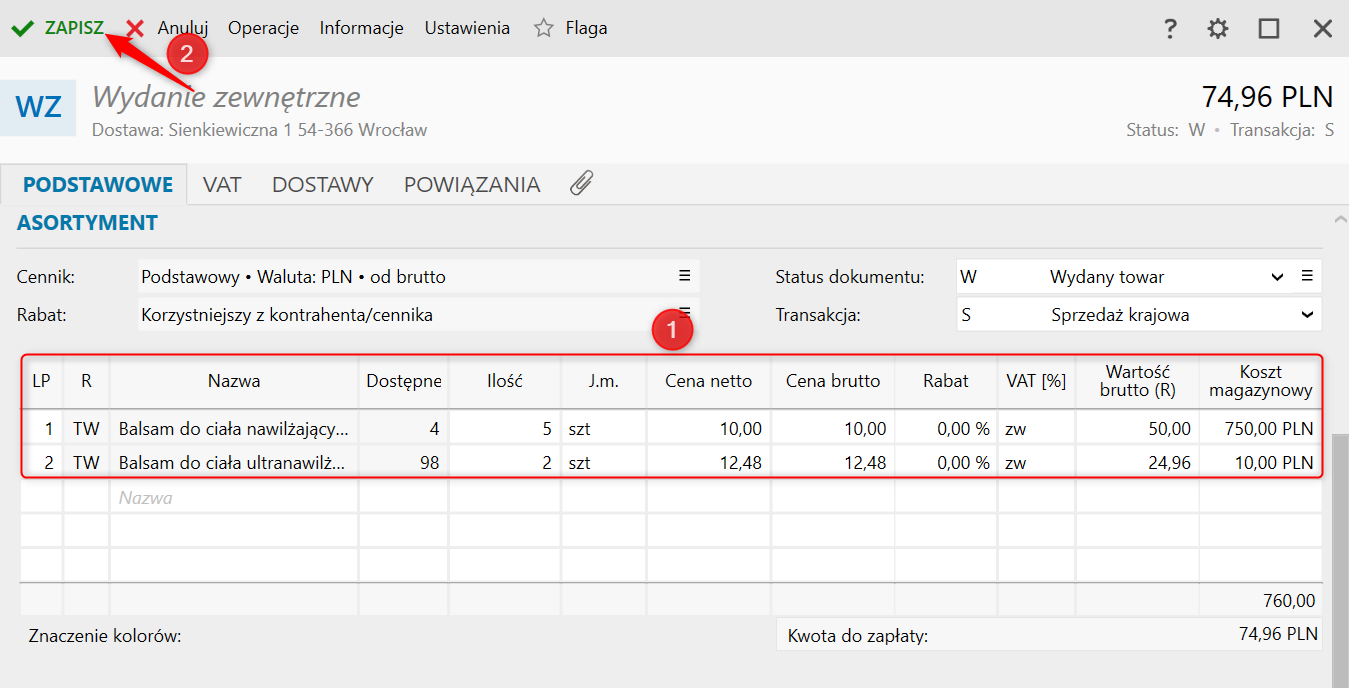Expand the Transakcja dropdown
The image size is (1349, 688).
coord(1307,315)
